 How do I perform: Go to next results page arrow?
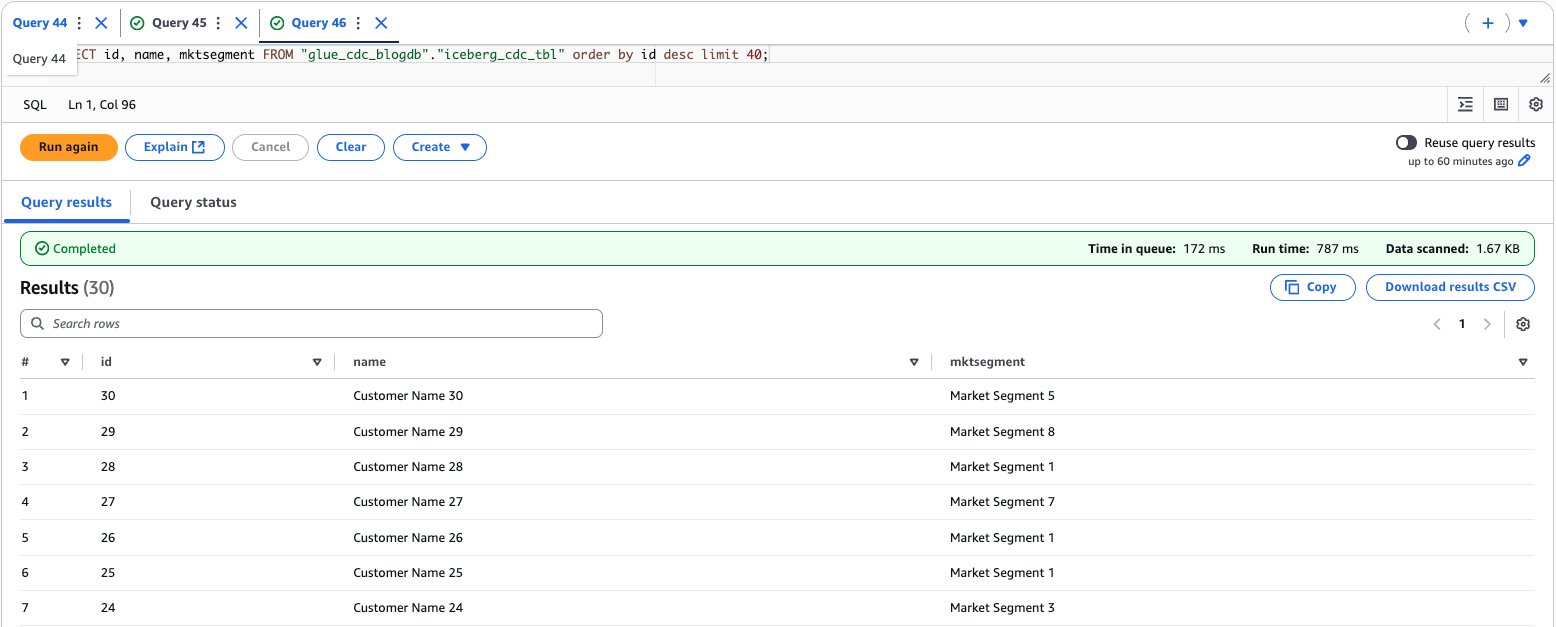point(1487,324)
